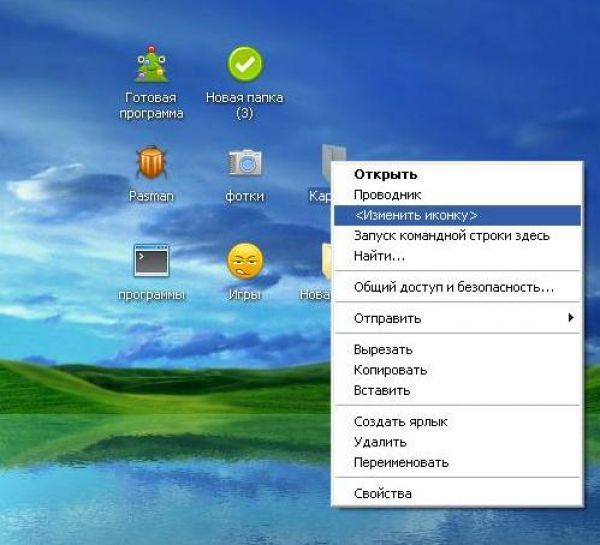Choose Вырезать in the context menu
Image resolution: width=600 pixels, height=545 pixels.
458,349
